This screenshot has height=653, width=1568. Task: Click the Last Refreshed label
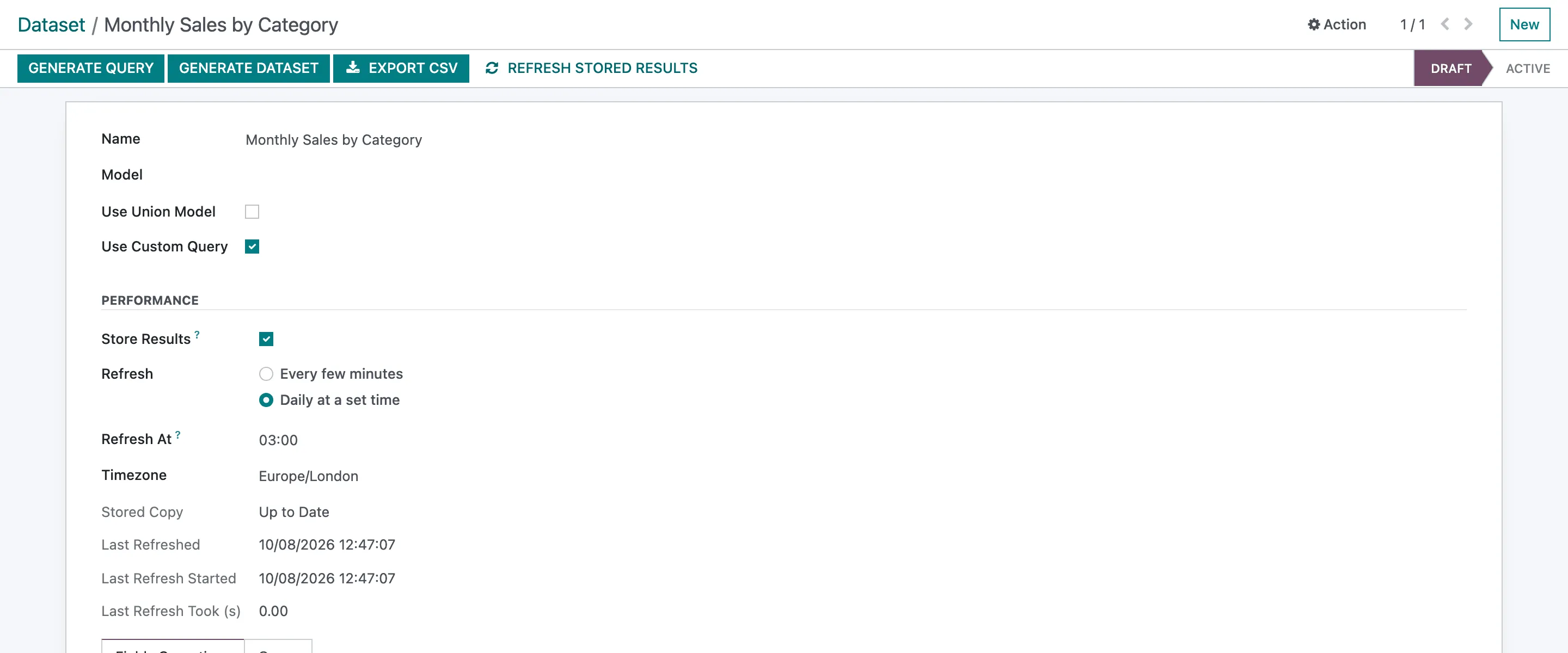click(150, 545)
